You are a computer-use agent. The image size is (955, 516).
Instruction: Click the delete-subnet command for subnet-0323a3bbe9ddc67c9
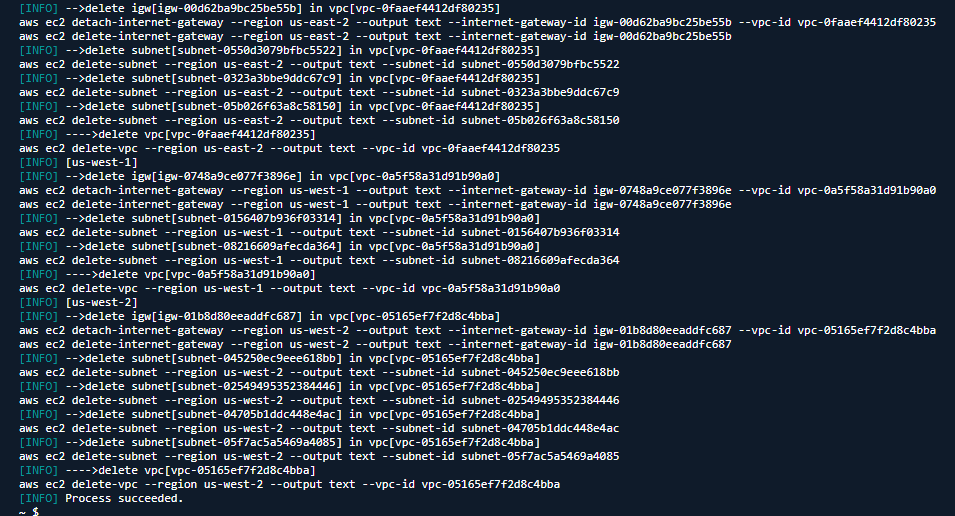319,92
